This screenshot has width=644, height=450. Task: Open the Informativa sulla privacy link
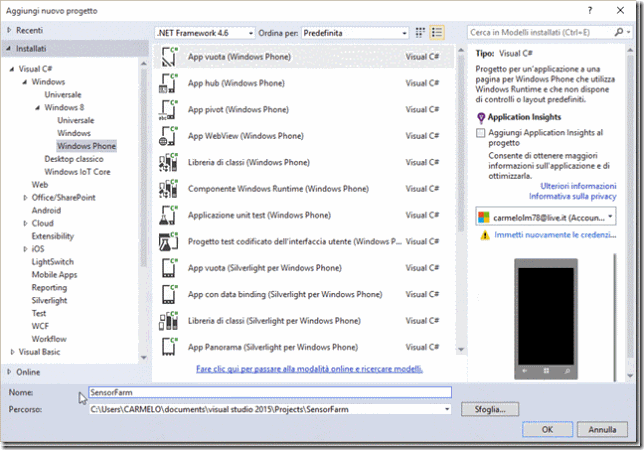pyautogui.click(x=573, y=196)
